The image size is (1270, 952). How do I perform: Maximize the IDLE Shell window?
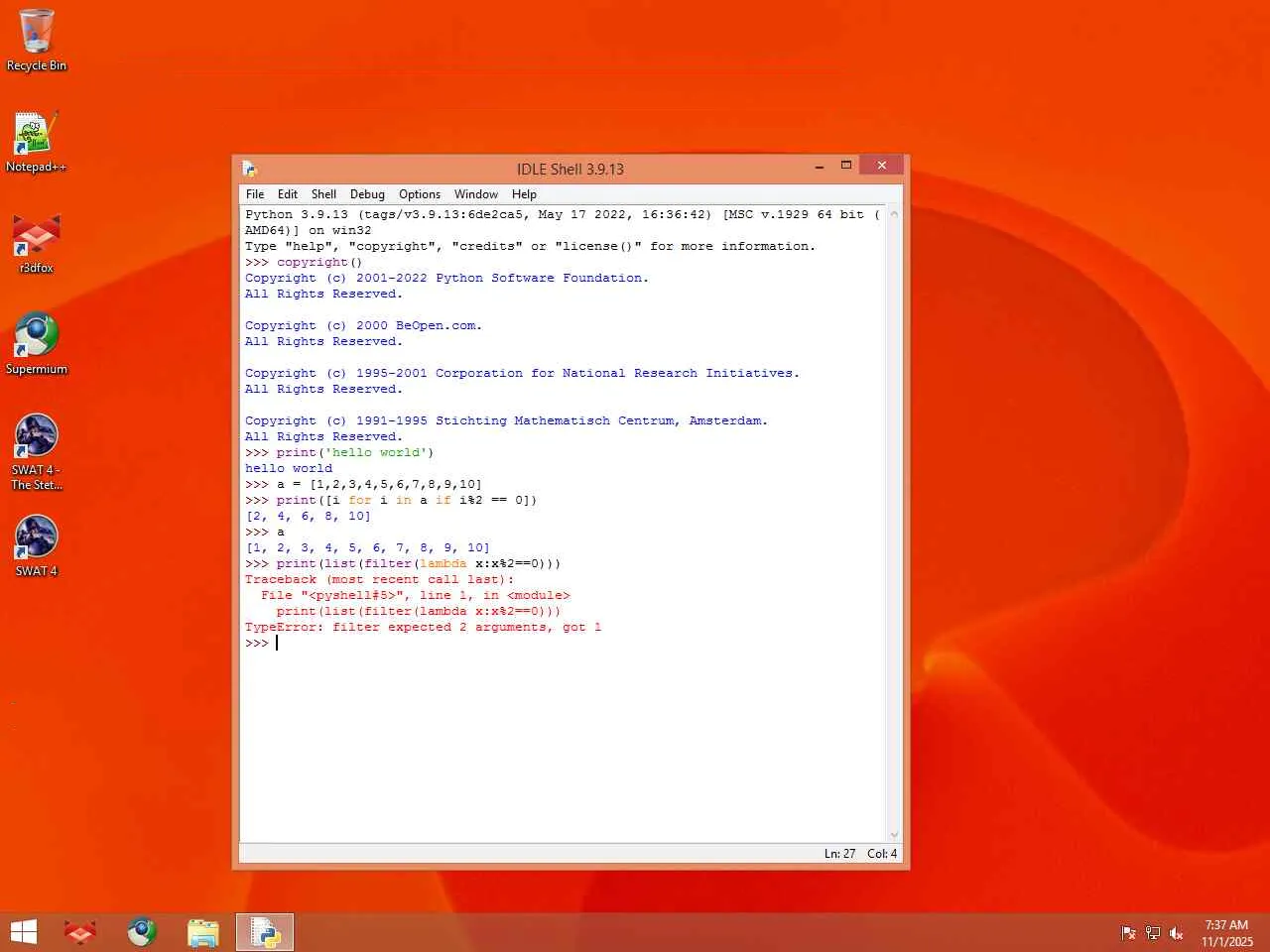click(x=846, y=166)
